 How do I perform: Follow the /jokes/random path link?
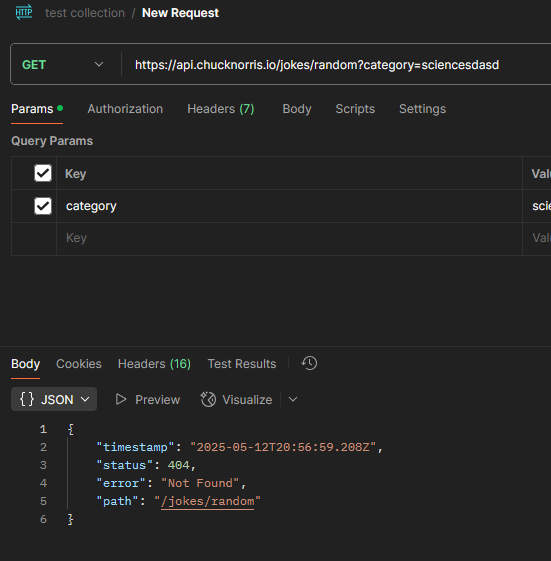208,501
